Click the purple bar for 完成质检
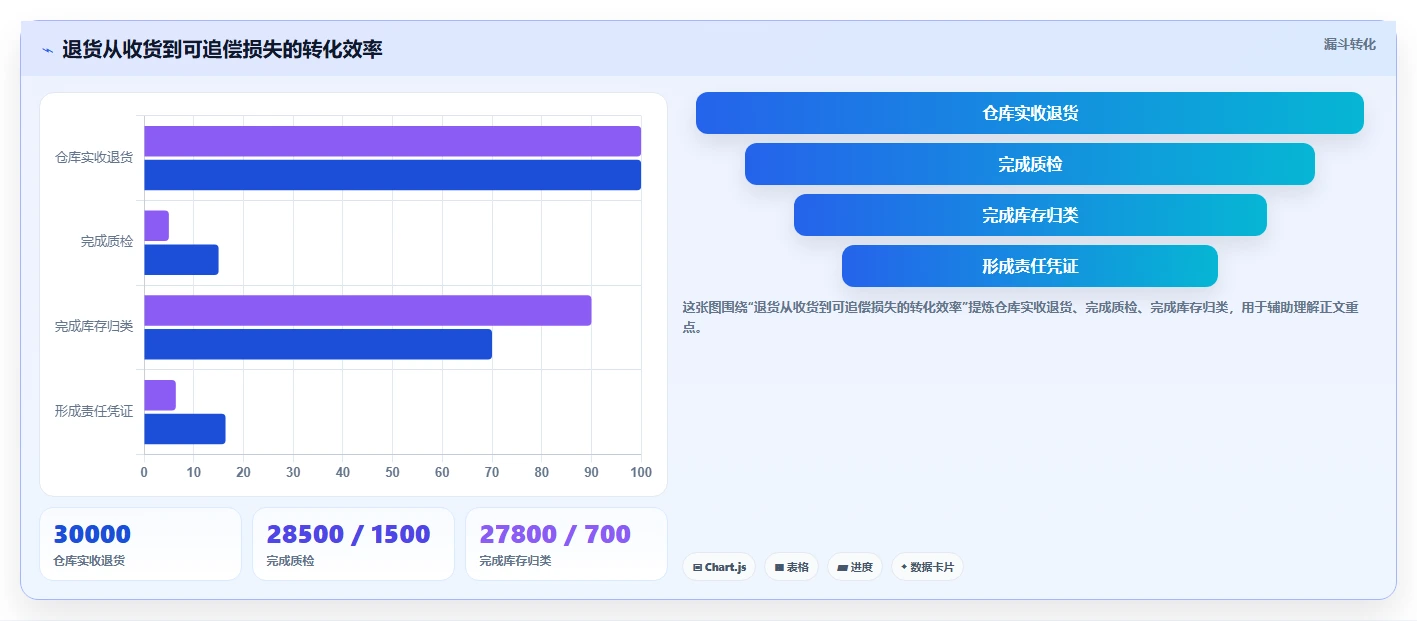The image size is (1417, 621). [x=156, y=226]
